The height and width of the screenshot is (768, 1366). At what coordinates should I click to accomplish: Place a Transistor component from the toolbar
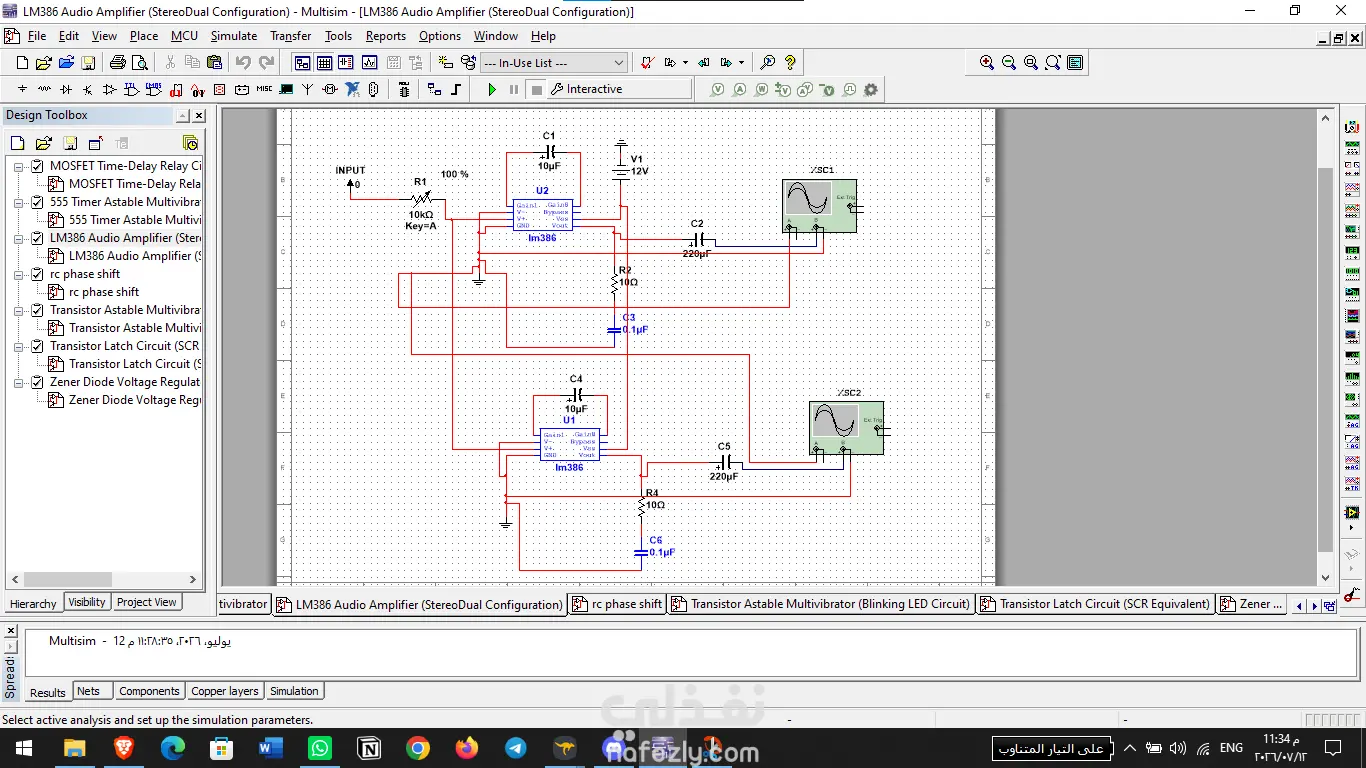tap(88, 89)
